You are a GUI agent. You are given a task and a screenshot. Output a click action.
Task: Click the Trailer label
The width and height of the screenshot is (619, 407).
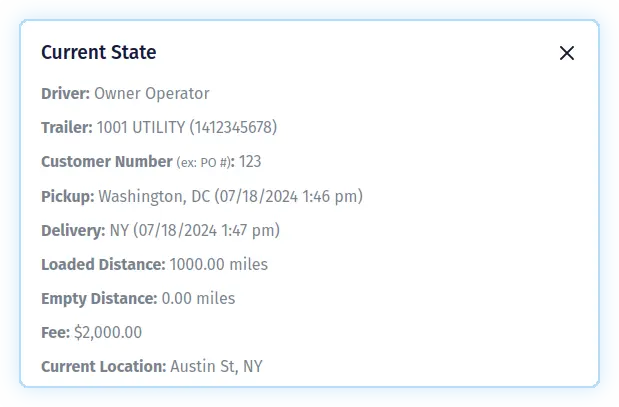pos(66,128)
